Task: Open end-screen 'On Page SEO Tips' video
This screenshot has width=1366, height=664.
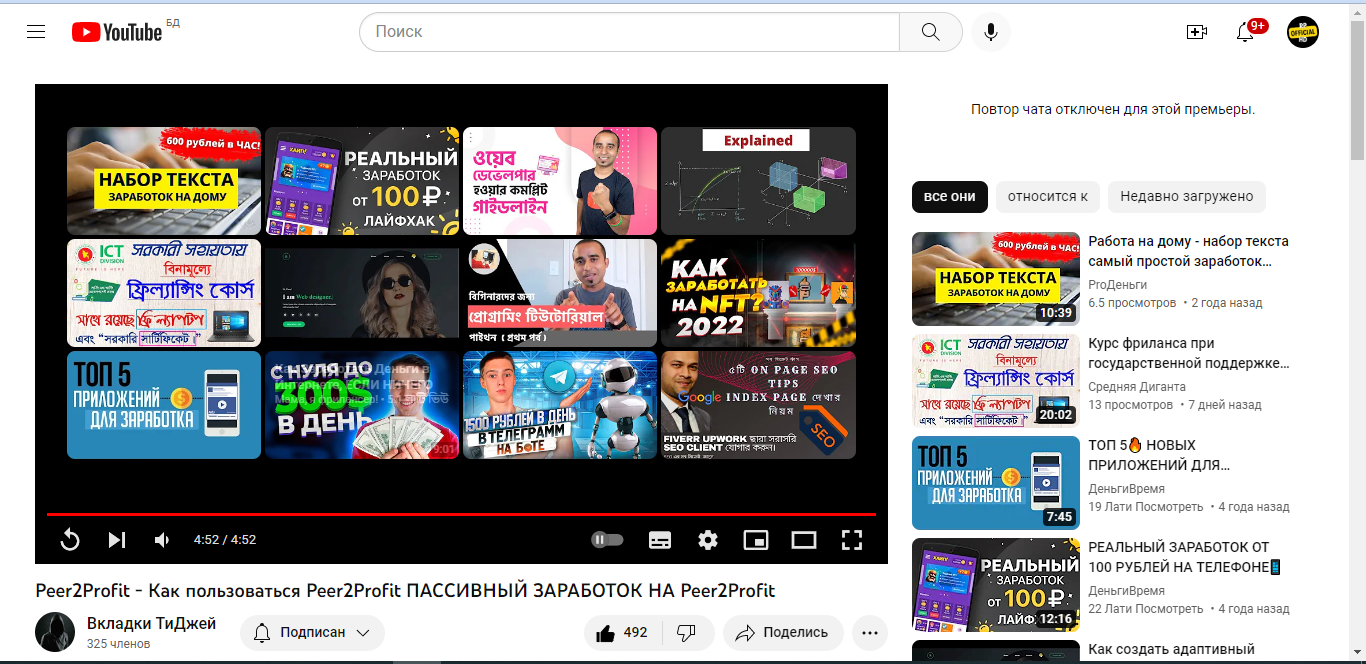Action: click(758, 405)
